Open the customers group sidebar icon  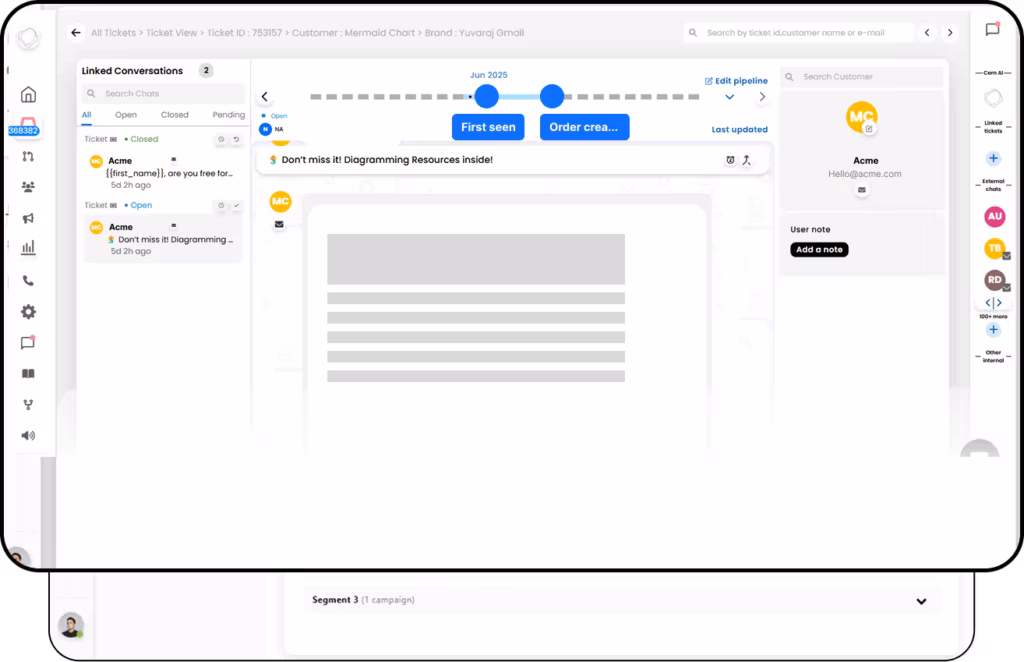tap(28, 187)
